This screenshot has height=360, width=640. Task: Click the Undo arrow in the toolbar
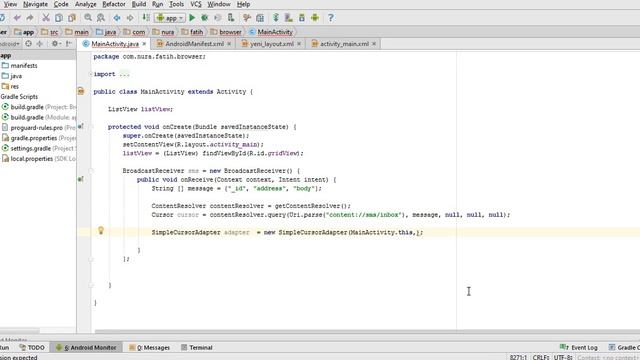coord(17,18)
